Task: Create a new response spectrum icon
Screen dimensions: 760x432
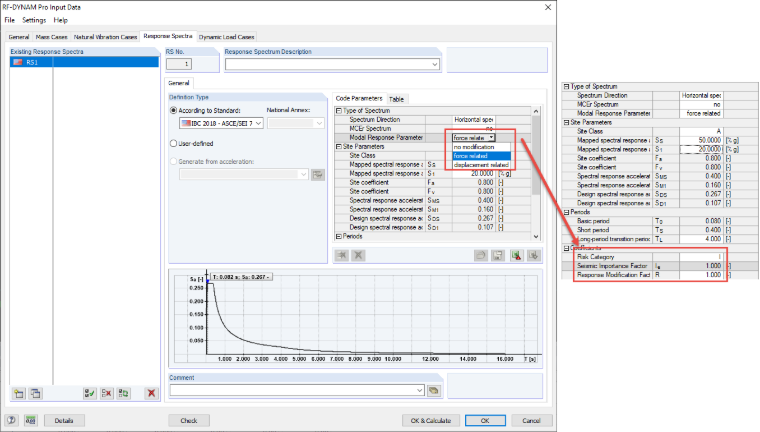Action: tap(19, 393)
